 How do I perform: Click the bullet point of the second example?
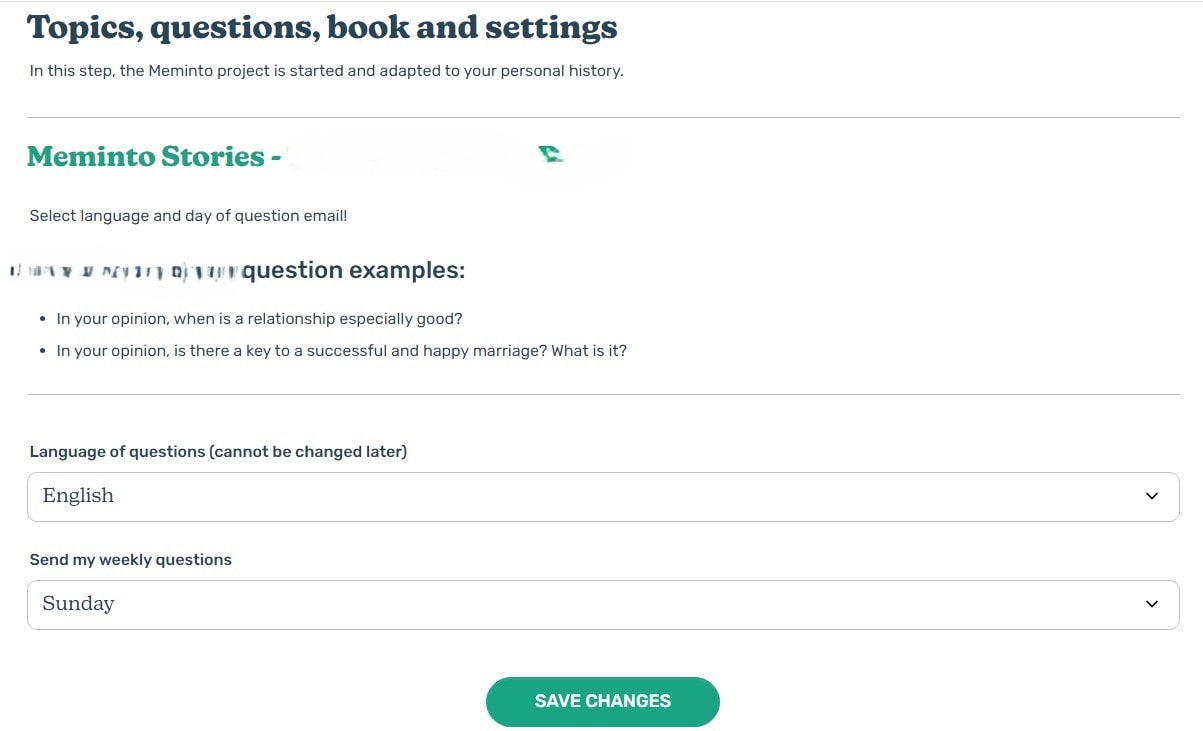(x=42, y=352)
